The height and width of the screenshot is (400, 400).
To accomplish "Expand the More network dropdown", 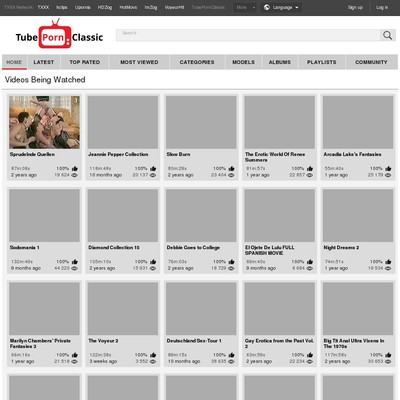I will (245, 7).
